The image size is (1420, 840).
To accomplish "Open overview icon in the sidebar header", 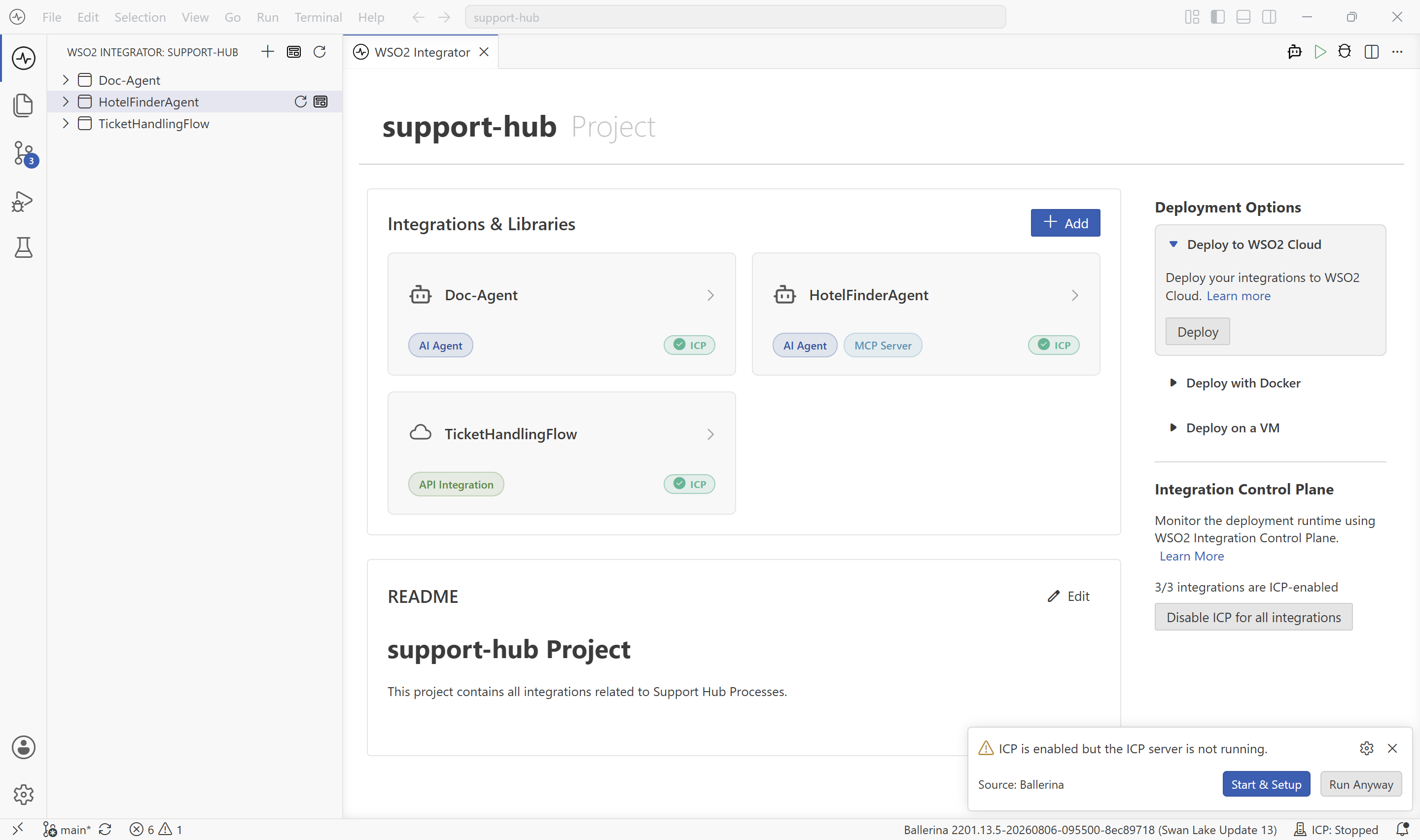I will pyautogui.click(x=294, y=52).
